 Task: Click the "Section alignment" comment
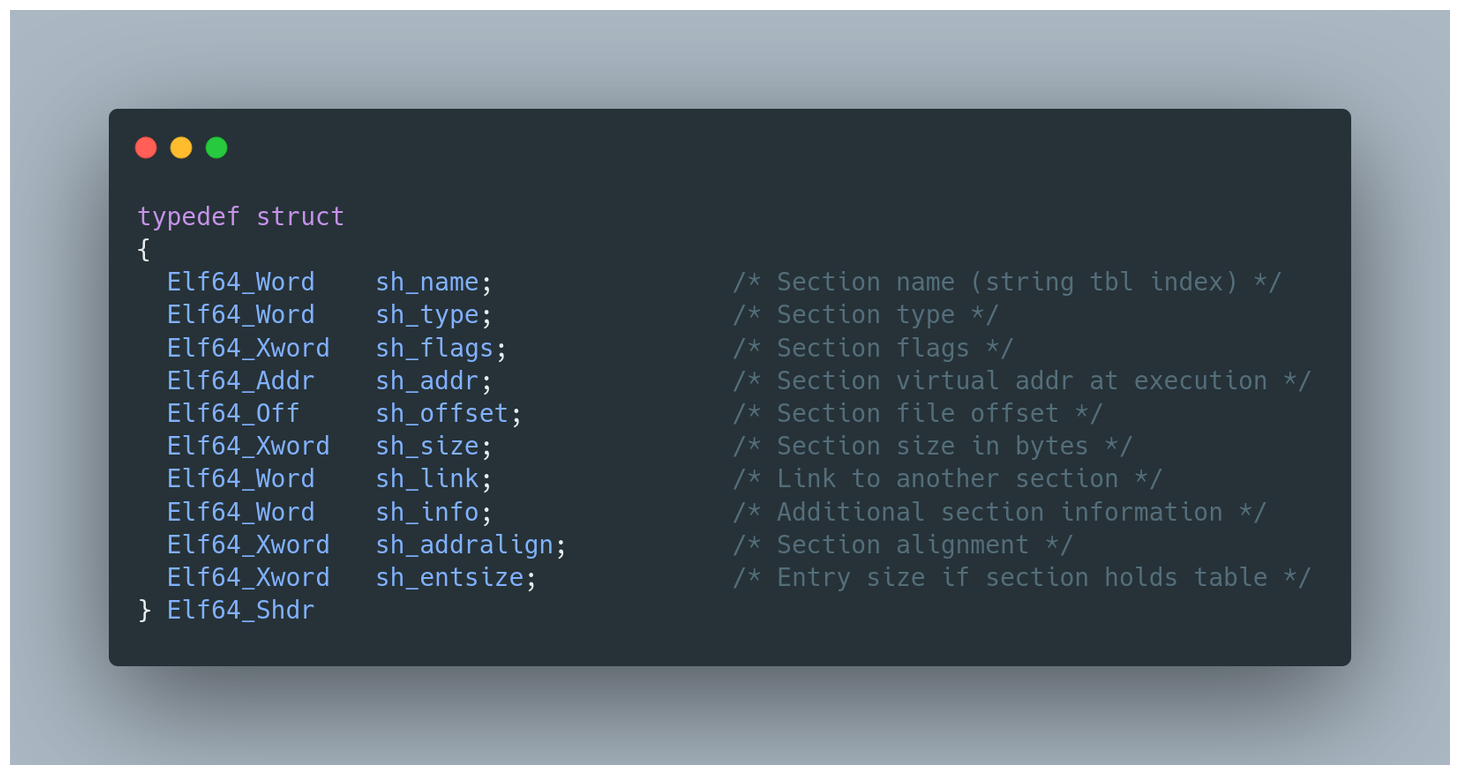(902, 545)
